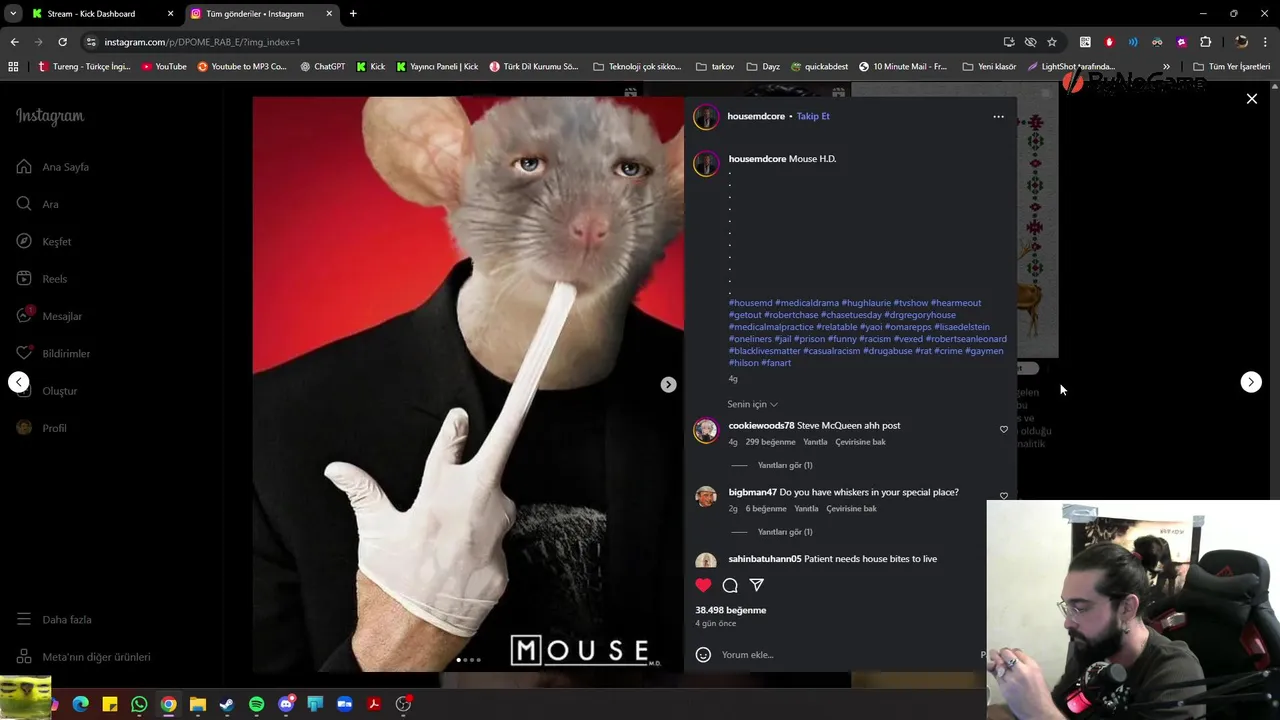Open Ara search in the sidebar
1280x720 pixels.
tap(38, 204)
